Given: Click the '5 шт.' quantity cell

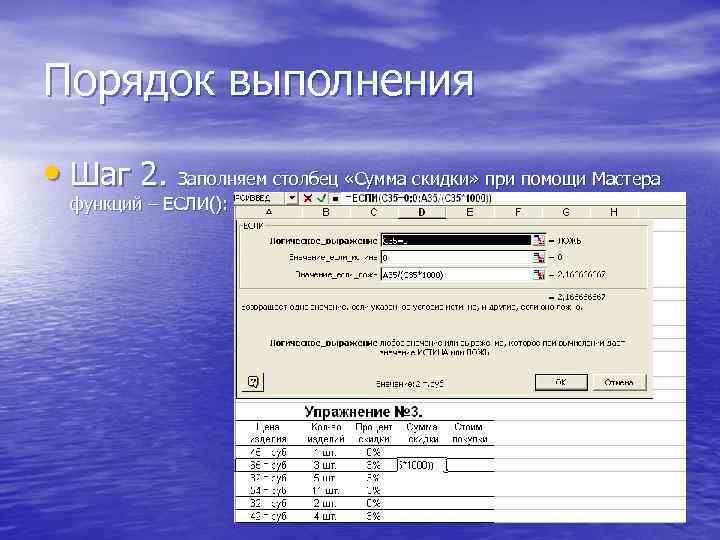Looking at the screenshot, I should (326, 478).
